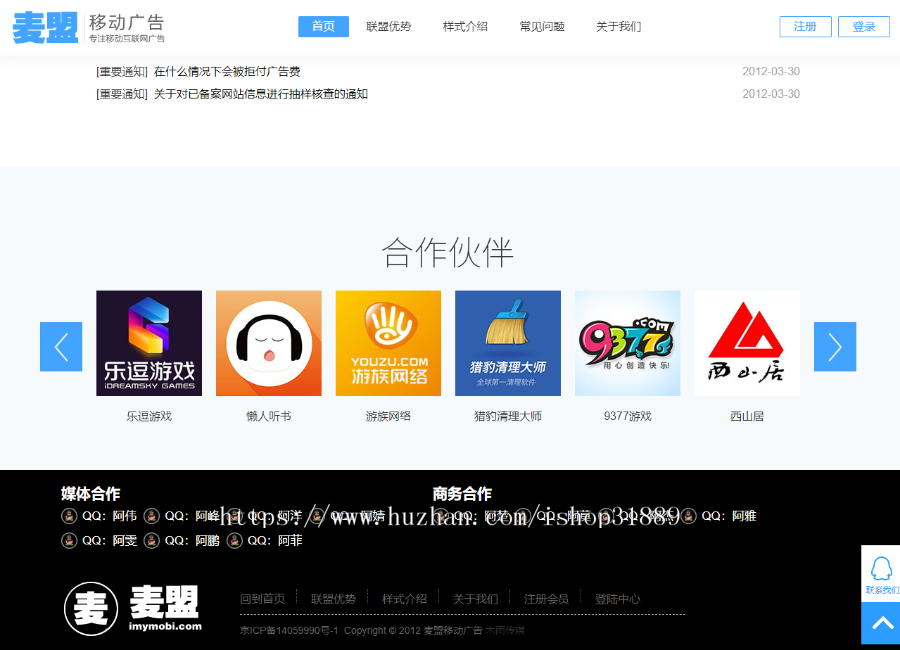This screenshot has height=650, width=900.
Task: Click the 商务合作 heading
Action: 462,494
